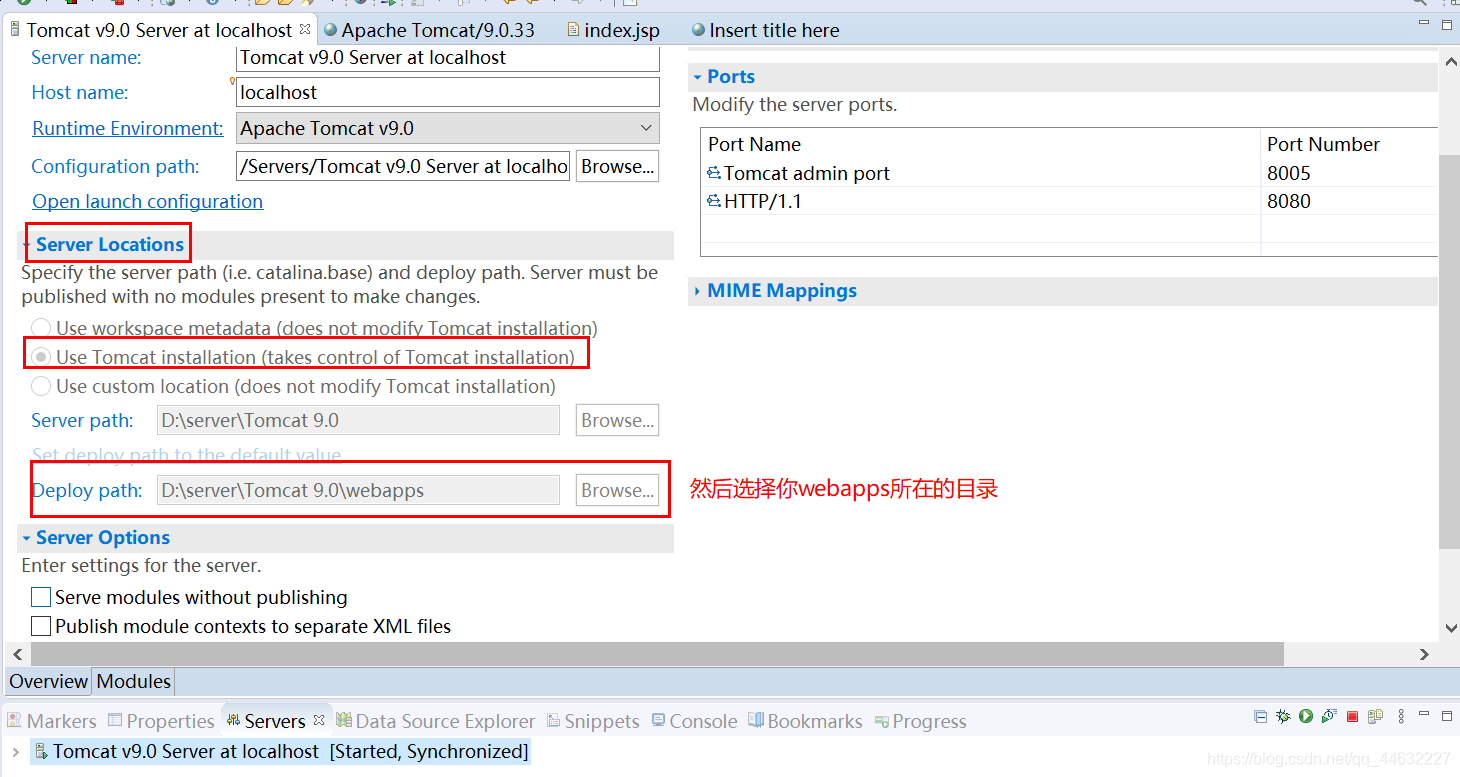The image size is (1460, 777).
Task: Collapse the Ports section
Action: tap(697, 77)
